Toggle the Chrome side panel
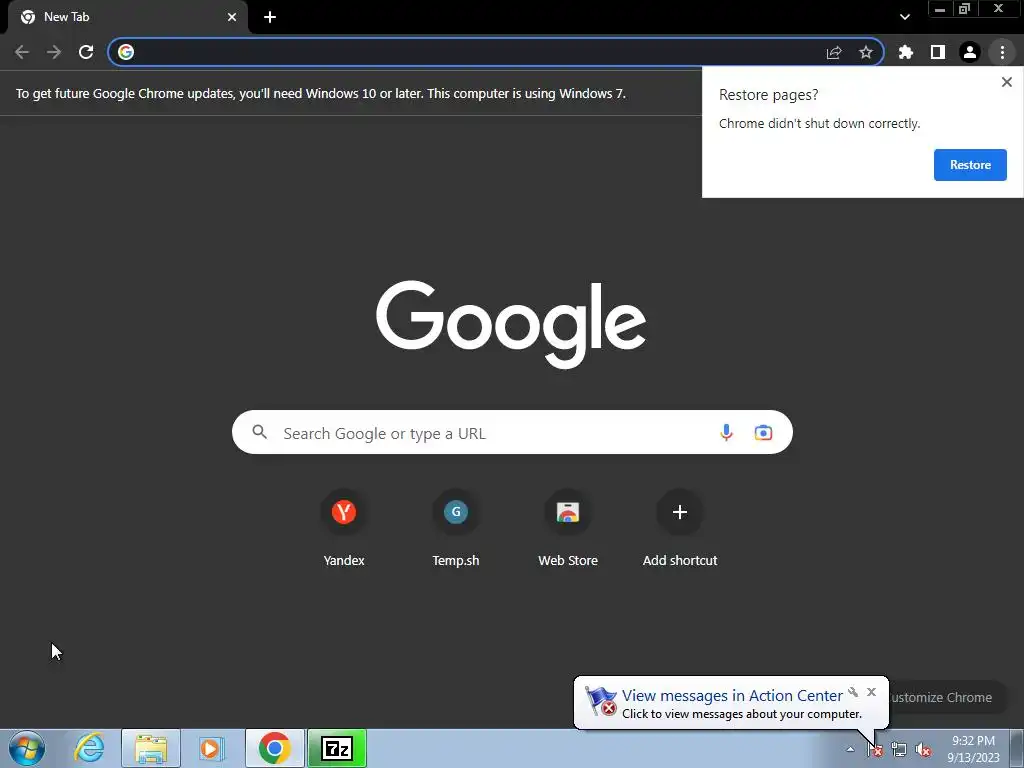 click(938, 52)
